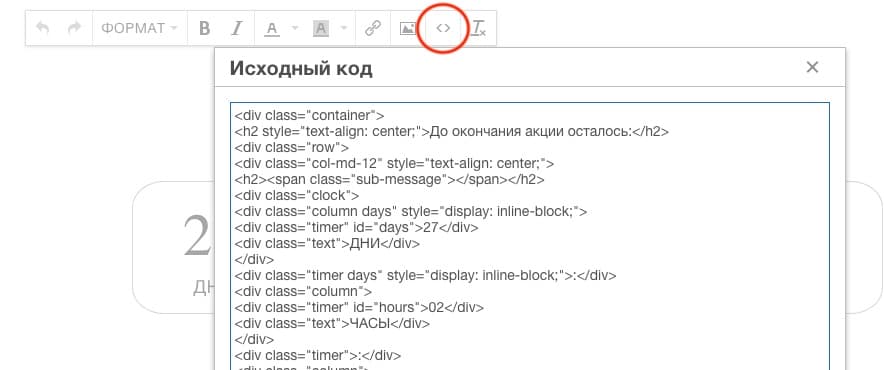Click the class="column days" line
The height and width of the screenshot is (370, 884).
pos(411,212)
